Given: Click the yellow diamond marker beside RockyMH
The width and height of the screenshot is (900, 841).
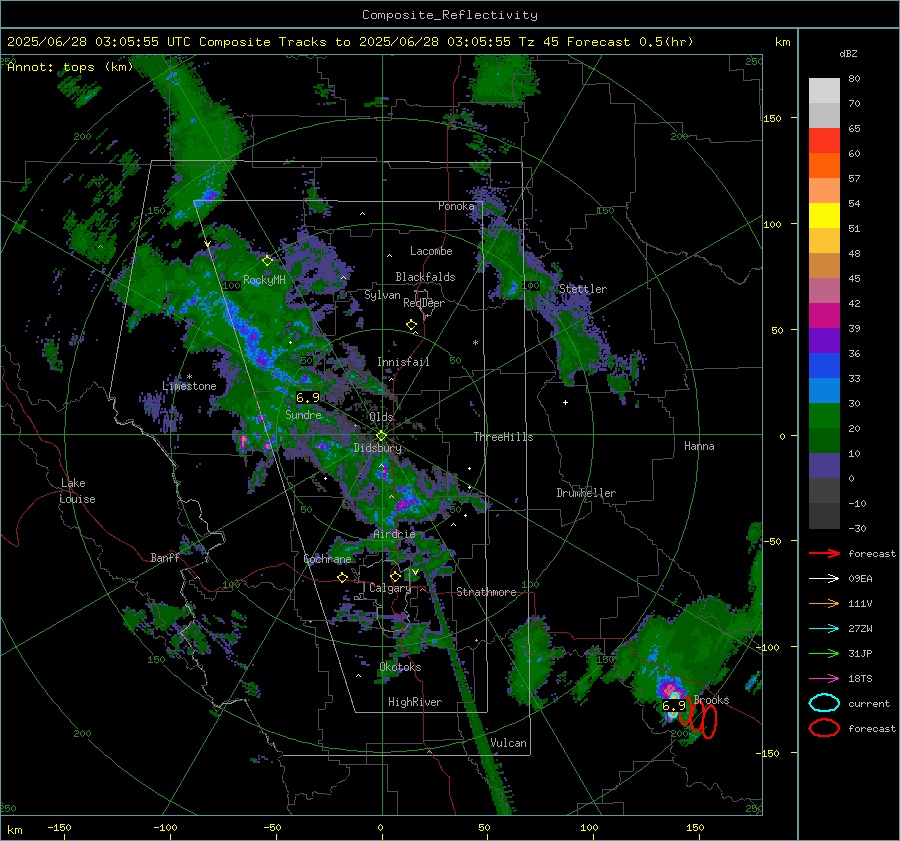Looking at the screenshot, I should point(267,261).
